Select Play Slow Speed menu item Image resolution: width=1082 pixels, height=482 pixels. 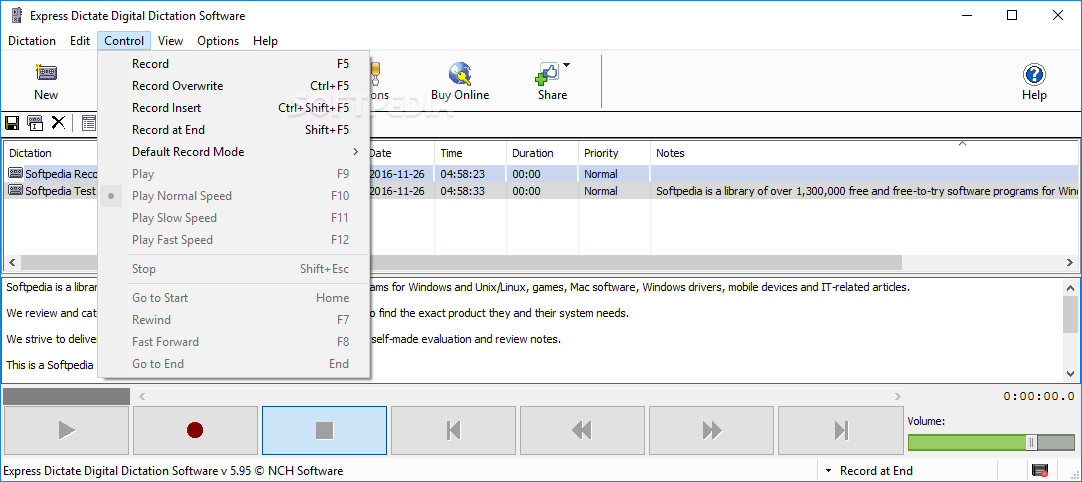click(x=234, y=218)
